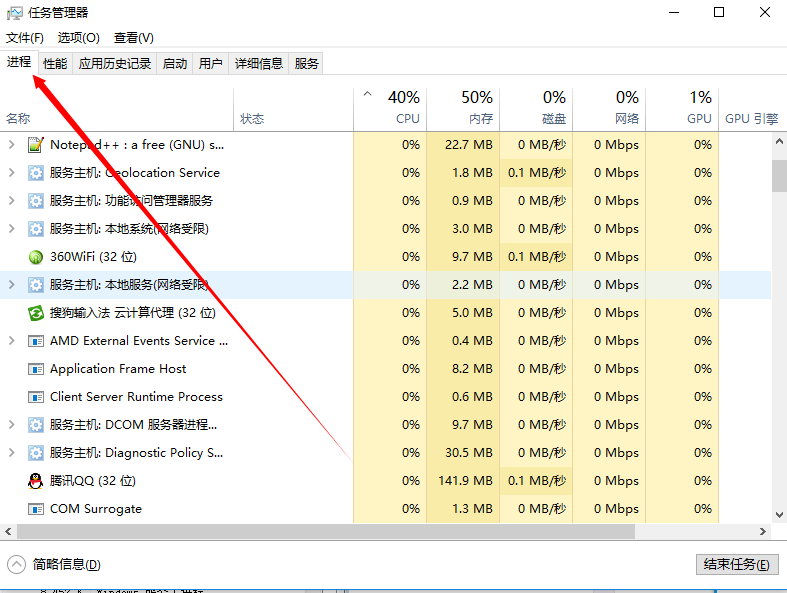Switch to the 性能 tab
This screenshot has width=787, height=593.
pos(55,64)
